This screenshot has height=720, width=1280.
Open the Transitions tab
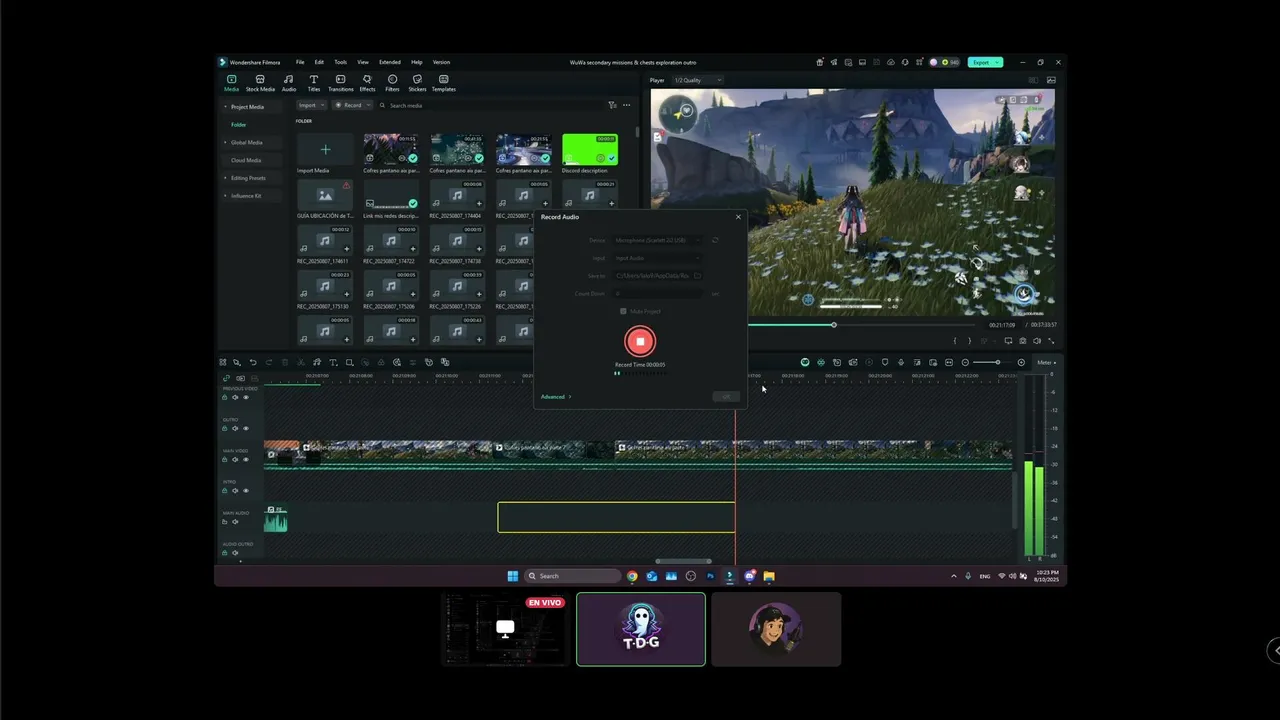point(341,83)
